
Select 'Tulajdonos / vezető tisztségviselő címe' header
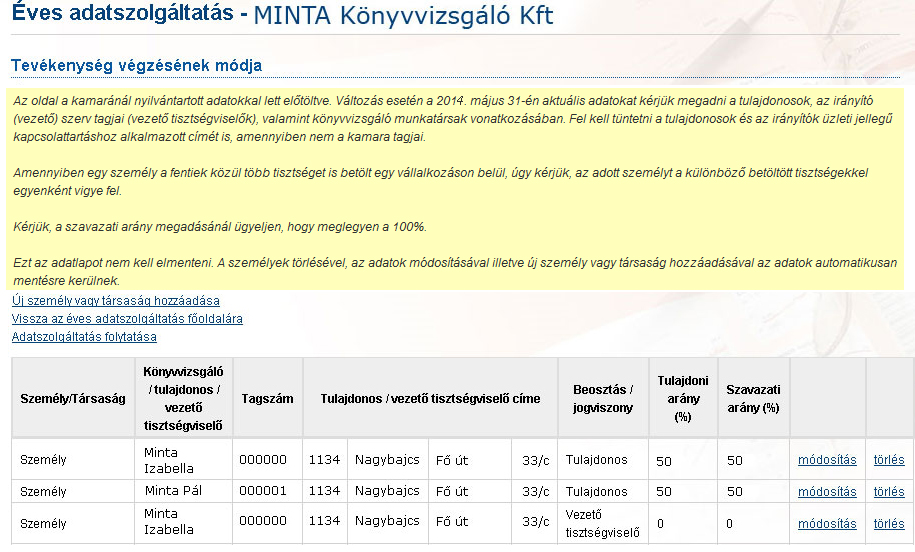point(430,399)
